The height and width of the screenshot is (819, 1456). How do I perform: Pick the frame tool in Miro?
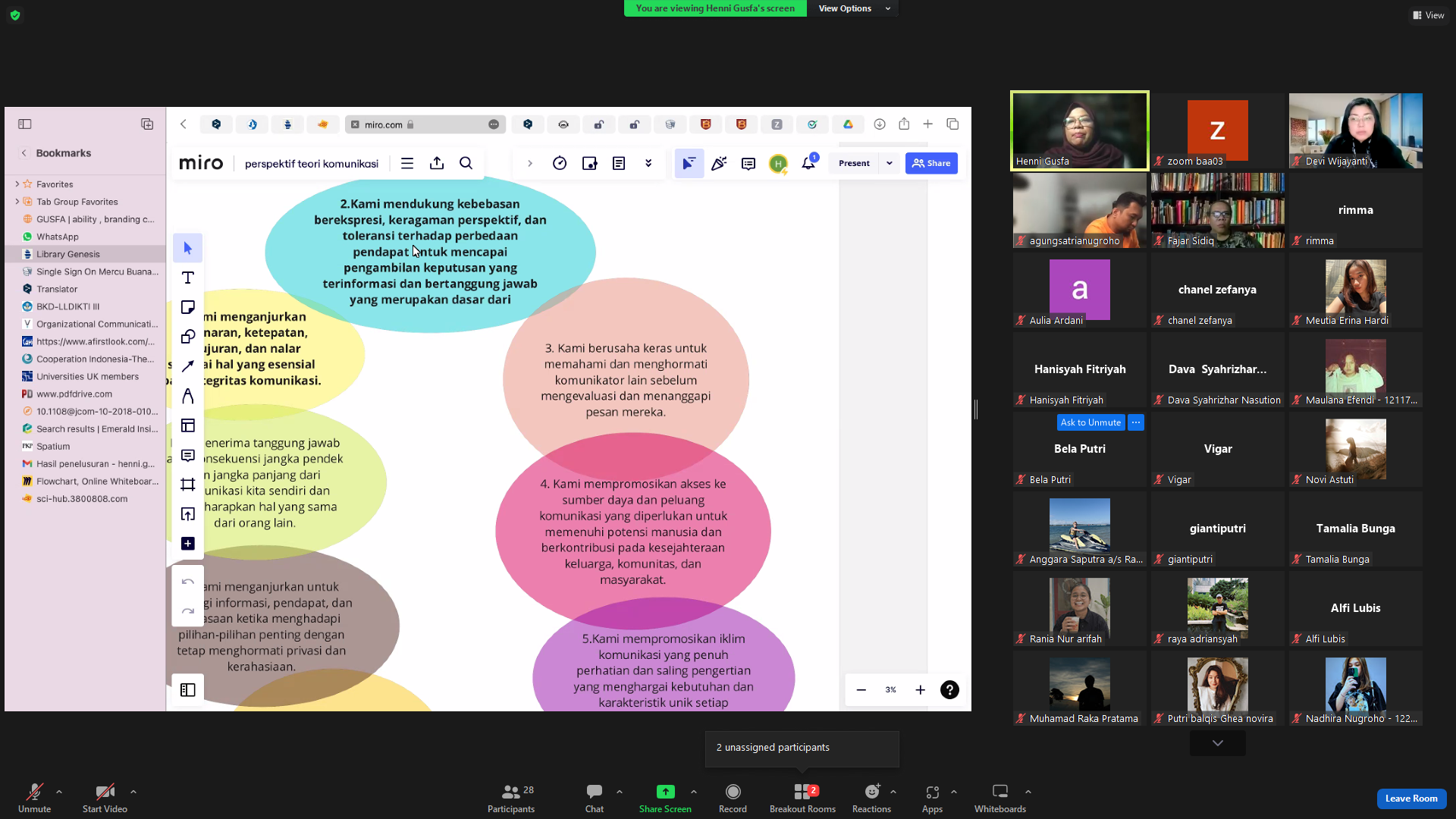coord(188,485)
